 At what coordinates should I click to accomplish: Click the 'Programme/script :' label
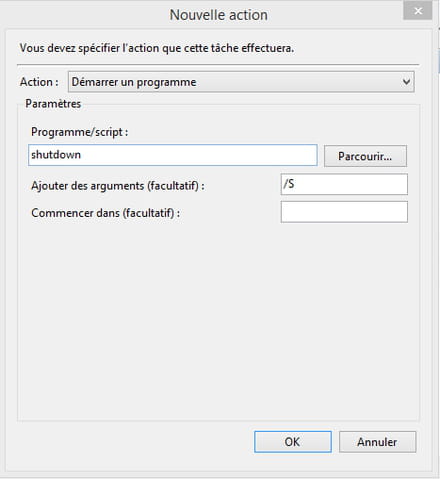click(79, 132)
